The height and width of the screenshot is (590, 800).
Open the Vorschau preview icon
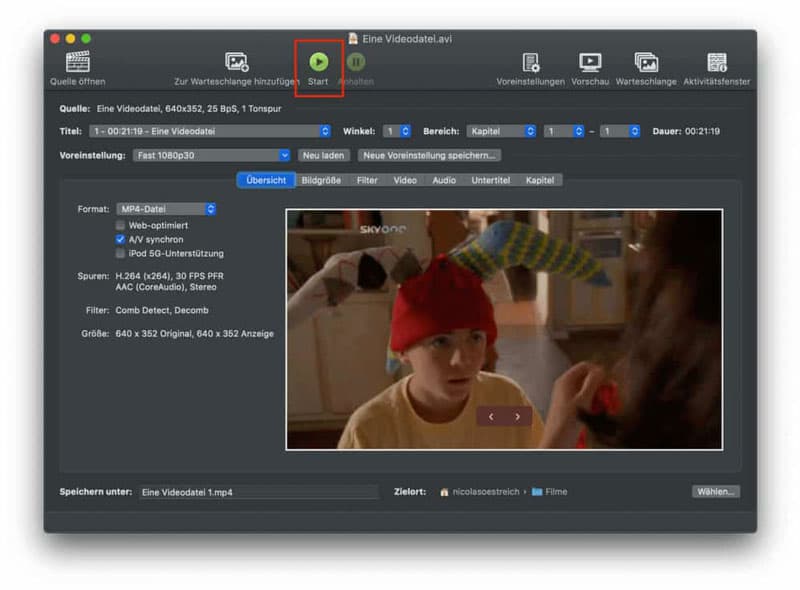[x=590, y=62]
